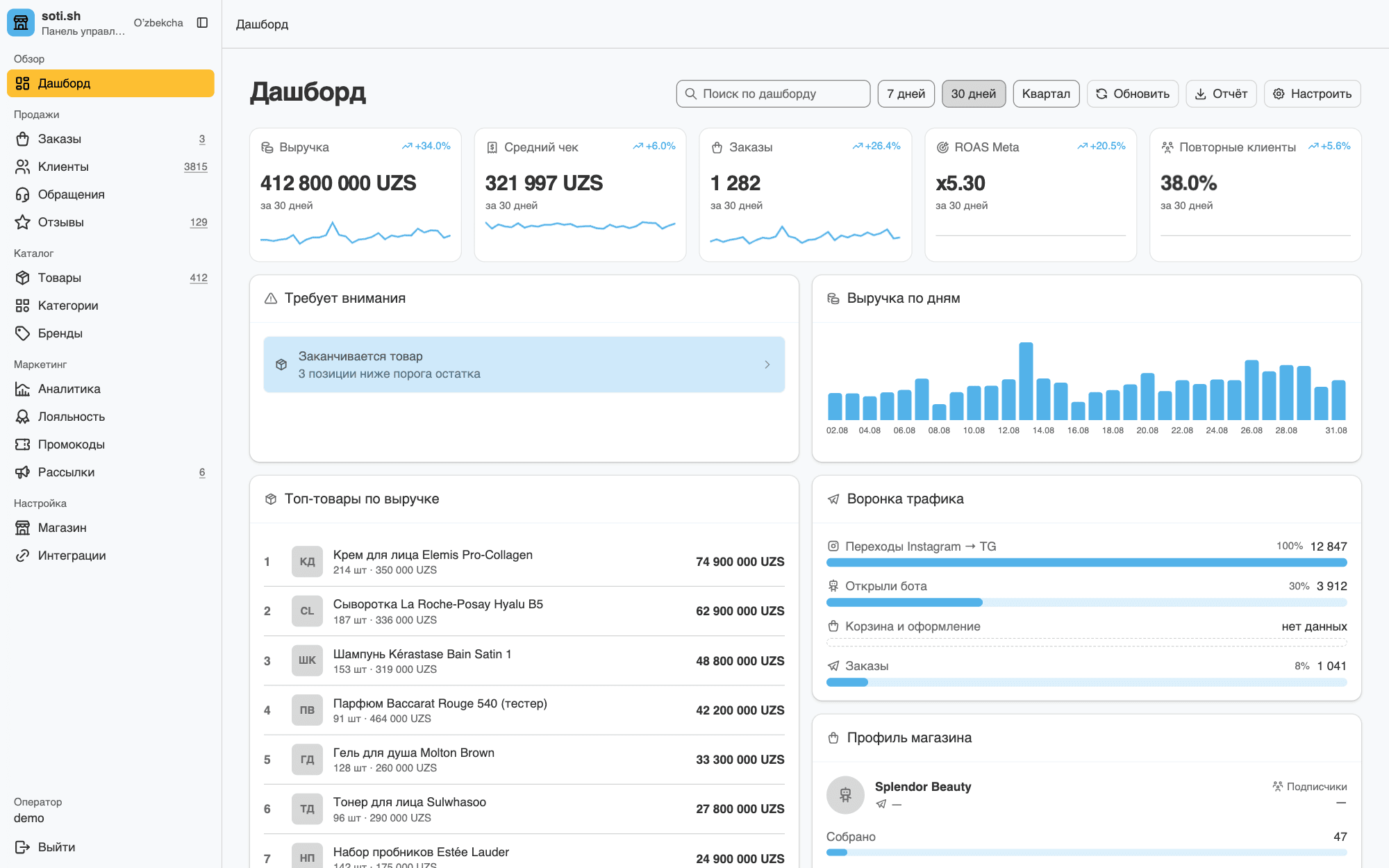Image resolution: width=1389 pixels, height=868 pixels.
Task: Refresh data with the Обновить button
Action: (1133, 94)
